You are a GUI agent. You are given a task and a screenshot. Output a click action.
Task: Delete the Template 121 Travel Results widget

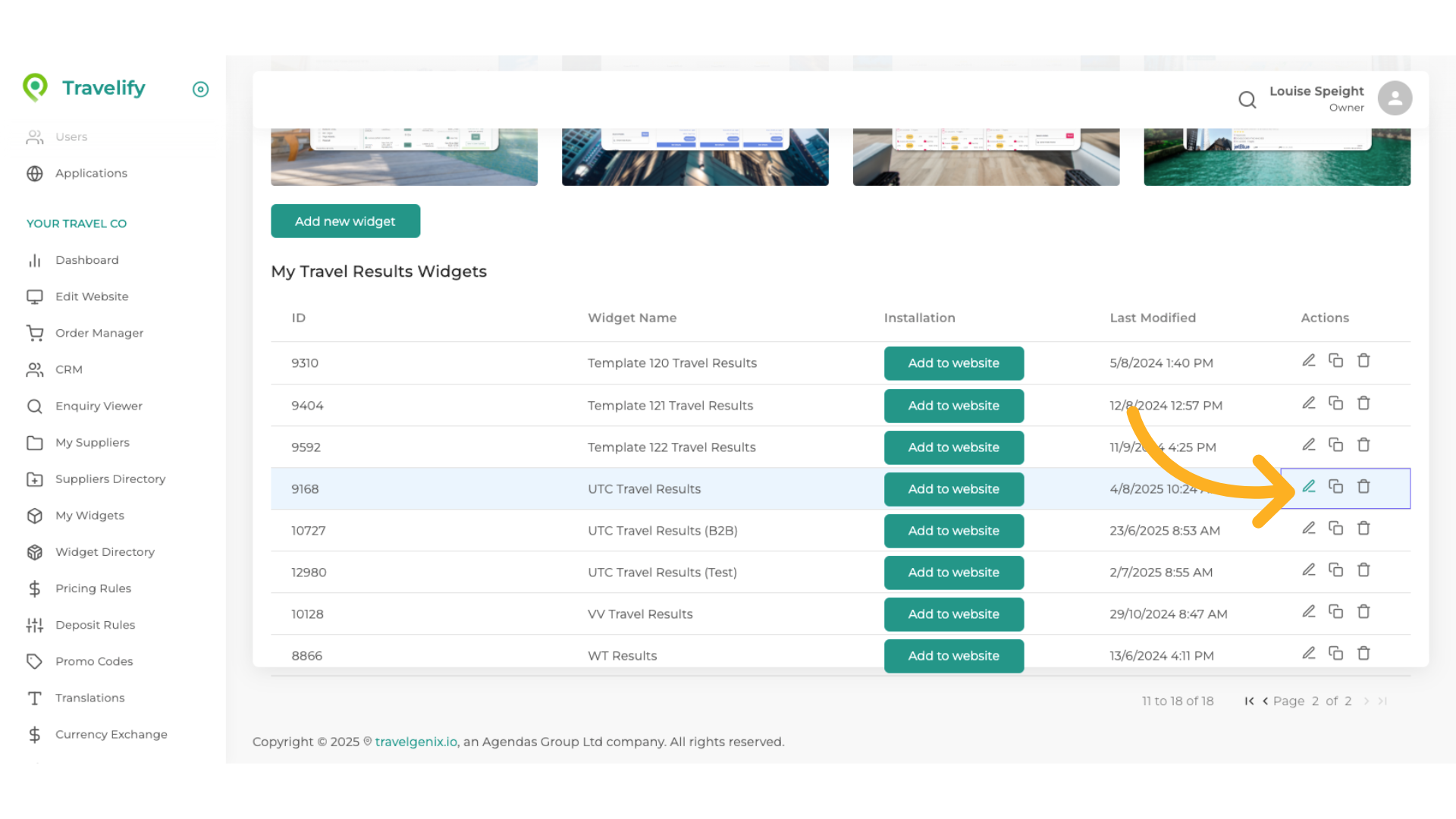pos(1363,403)
